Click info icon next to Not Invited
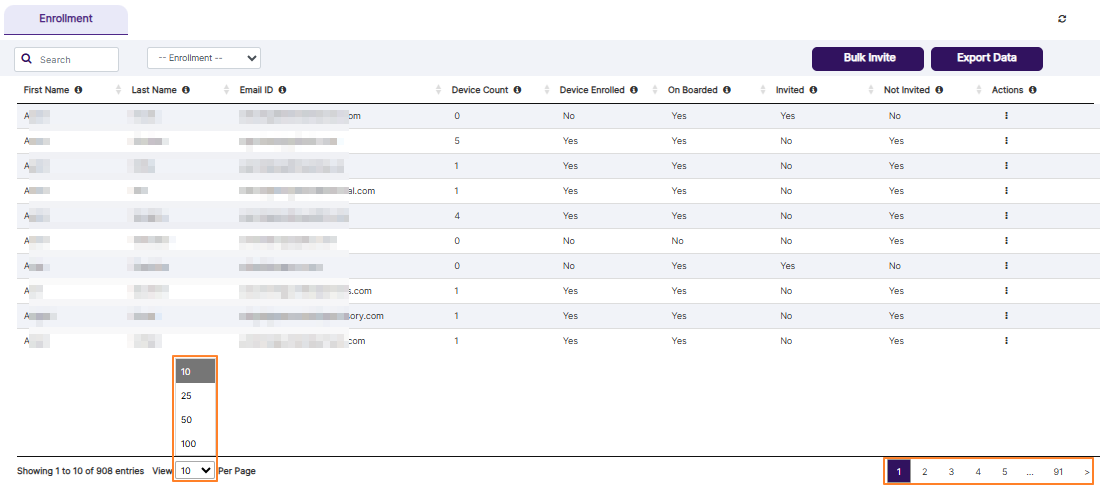Viewport: 1104px width, 489px height. tap(939, 90)
